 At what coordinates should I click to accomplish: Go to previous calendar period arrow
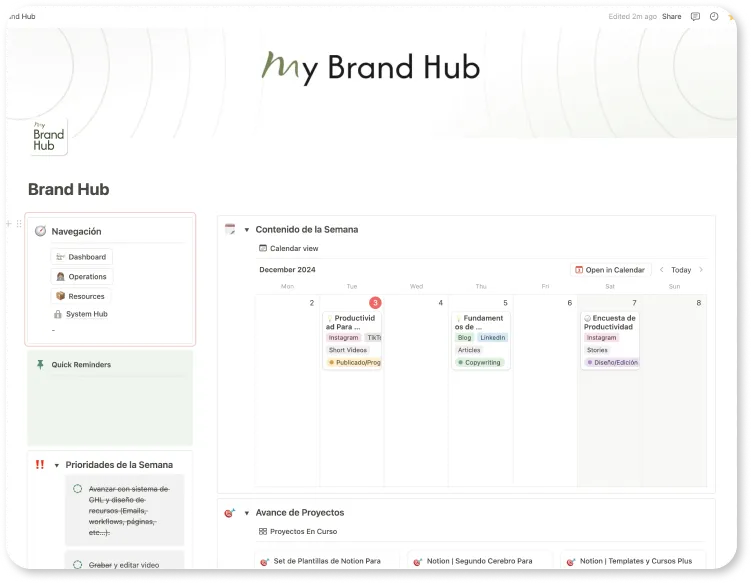(661, 270)
